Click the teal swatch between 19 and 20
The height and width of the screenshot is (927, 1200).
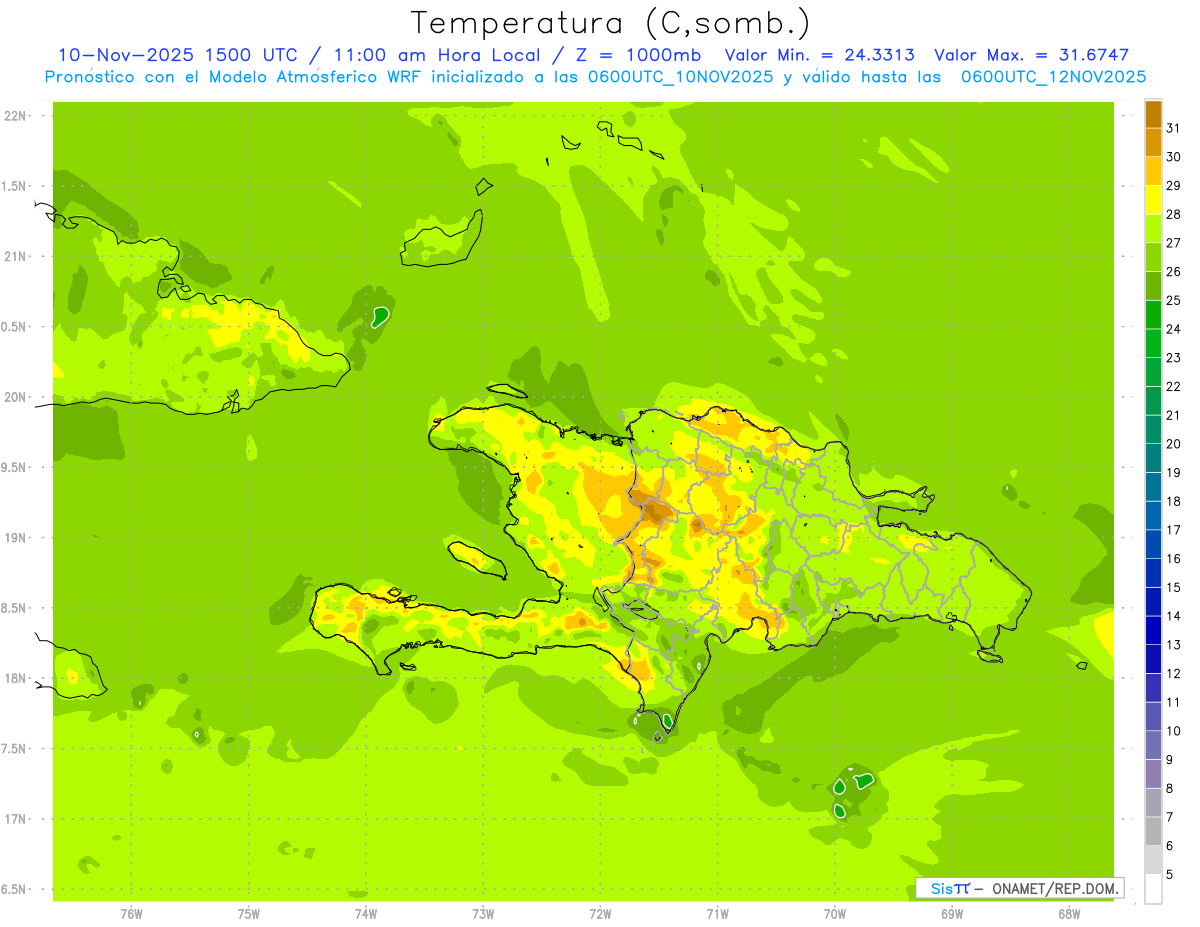[x=1153, y=458]
